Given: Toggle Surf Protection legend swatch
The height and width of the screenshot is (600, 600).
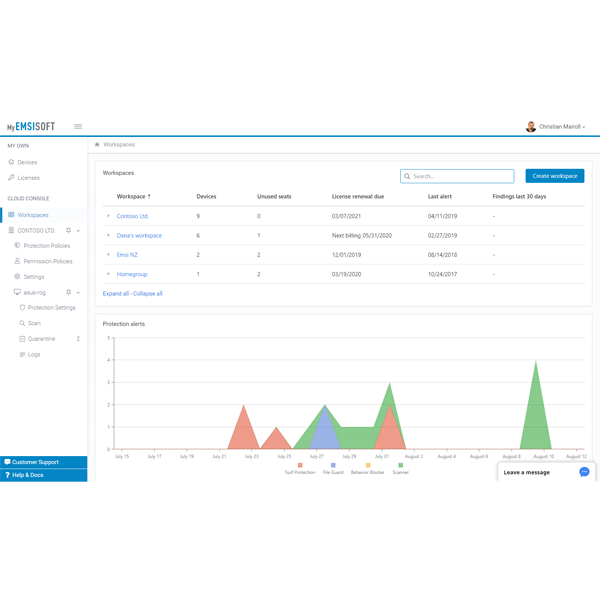Looking at the screenshot, I should point(300,465).
